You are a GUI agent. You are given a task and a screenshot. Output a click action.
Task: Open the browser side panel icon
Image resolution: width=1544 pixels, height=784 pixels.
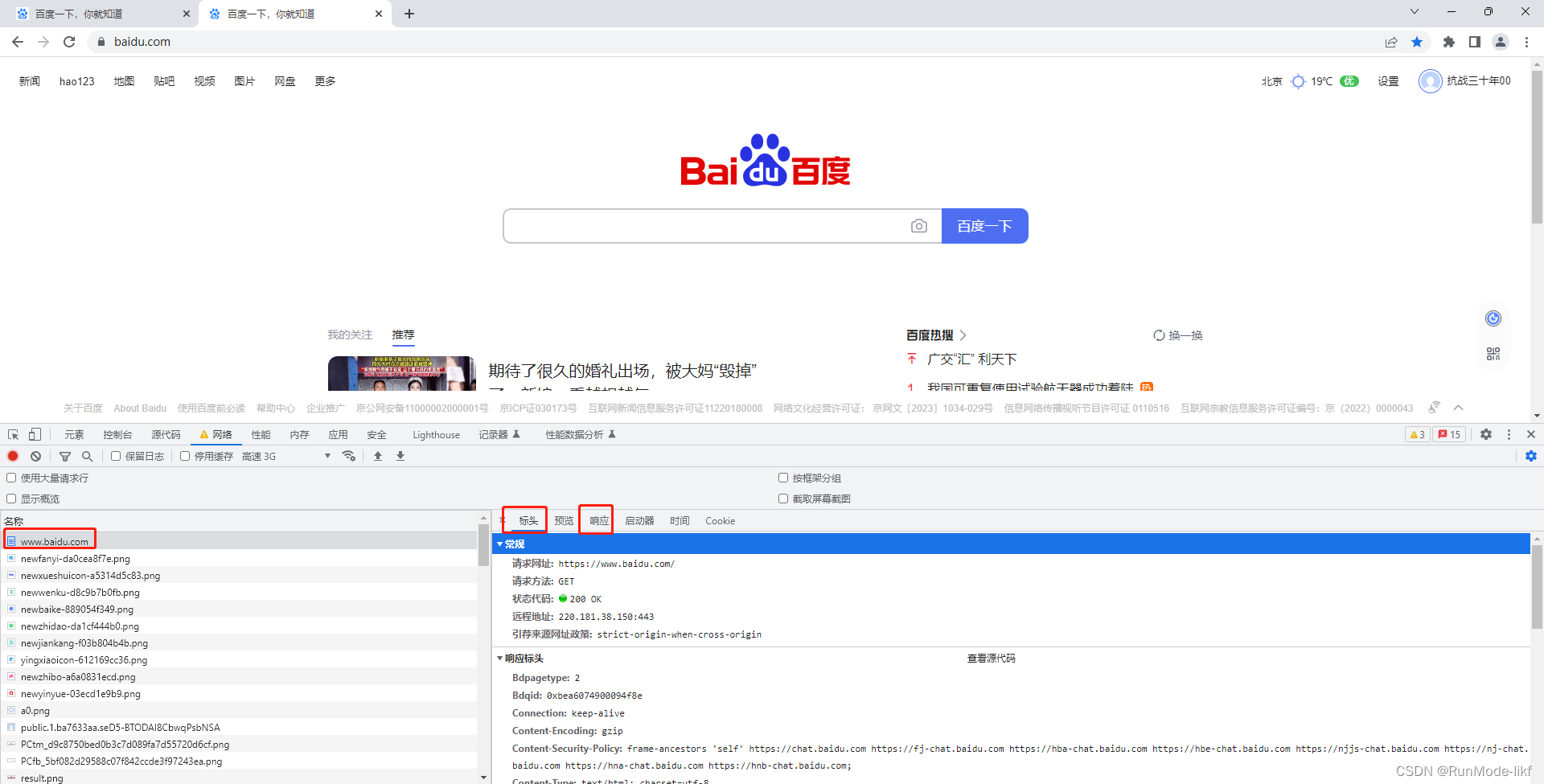1475,42
